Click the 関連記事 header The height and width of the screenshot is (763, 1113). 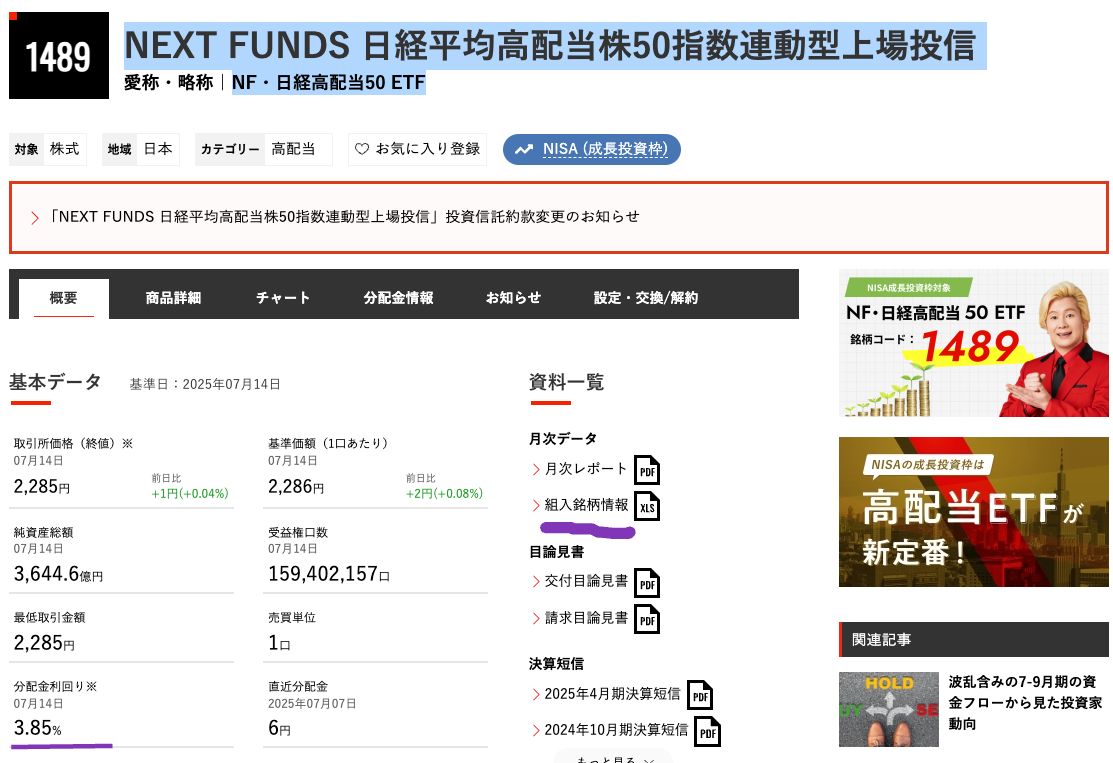(973, 640)
